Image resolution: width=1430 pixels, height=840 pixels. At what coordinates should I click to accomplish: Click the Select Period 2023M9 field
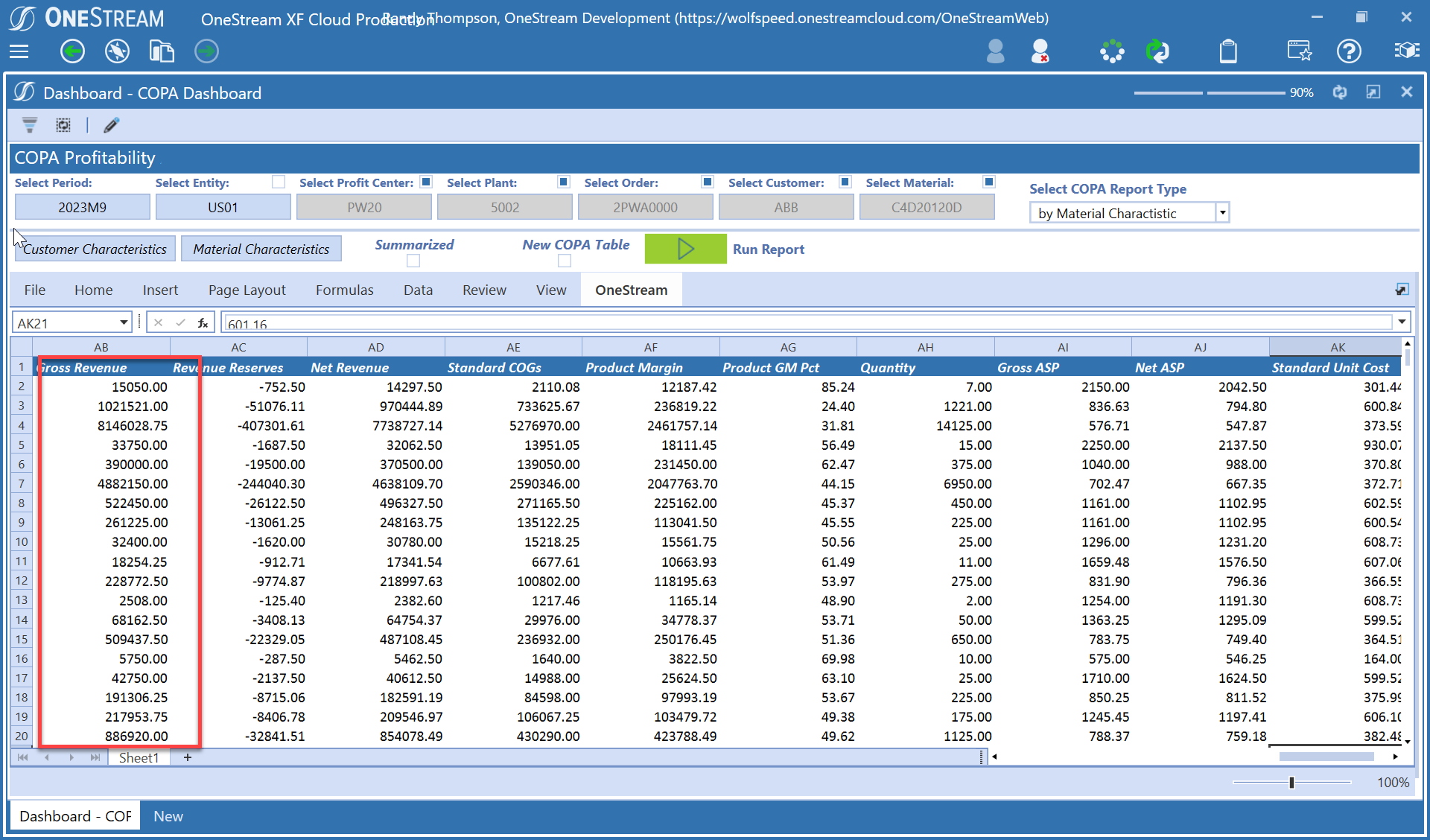82,207
